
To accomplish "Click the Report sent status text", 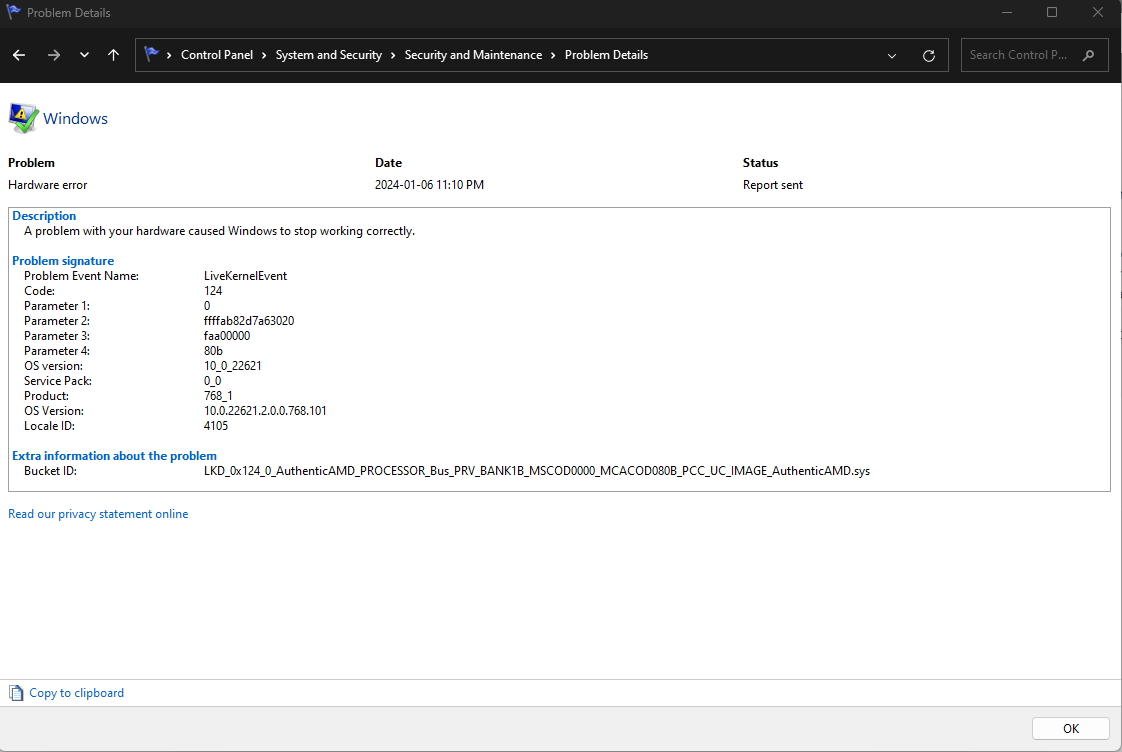I will point(773,185).
